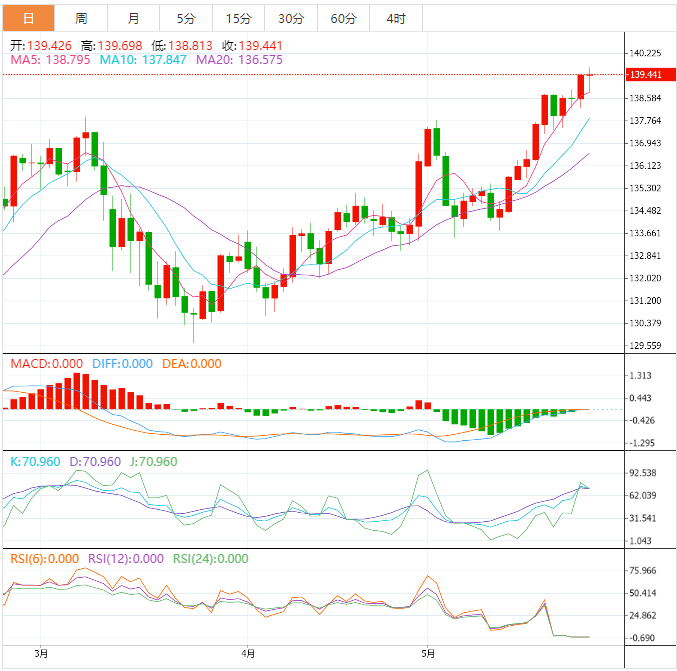Click the DIFF value label

(122, 364)
